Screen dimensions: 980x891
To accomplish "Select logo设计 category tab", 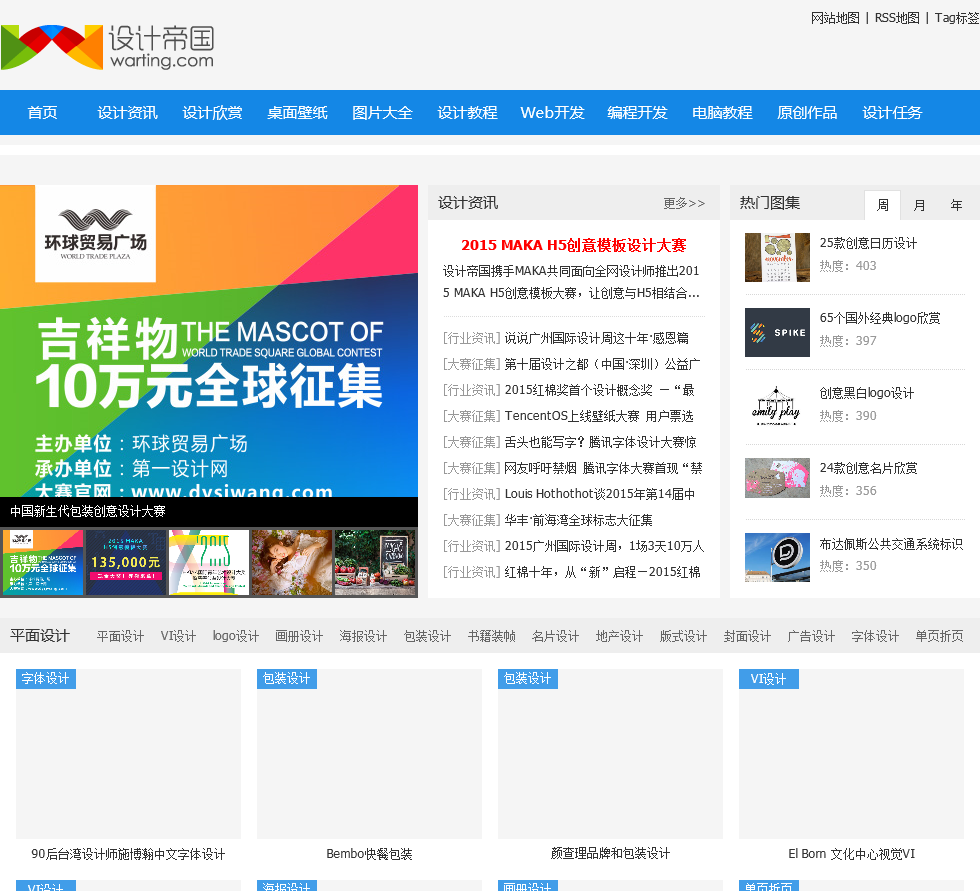I will point(236,636).
